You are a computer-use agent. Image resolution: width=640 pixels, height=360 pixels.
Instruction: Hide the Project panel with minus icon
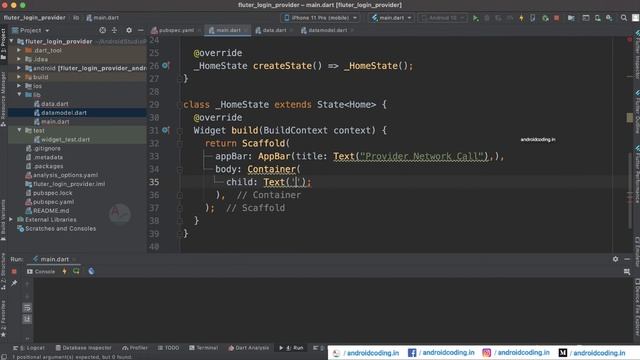tap(141, 30)
